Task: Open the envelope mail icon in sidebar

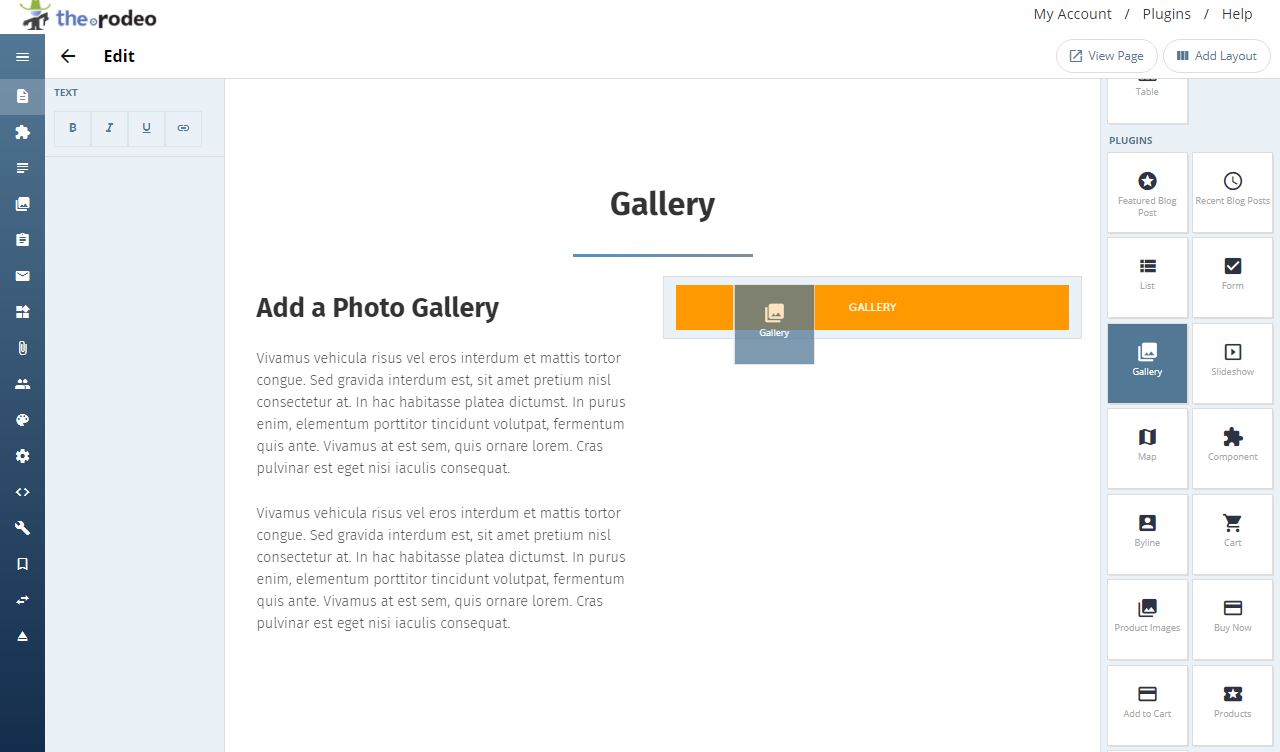Action: [22, 276]
